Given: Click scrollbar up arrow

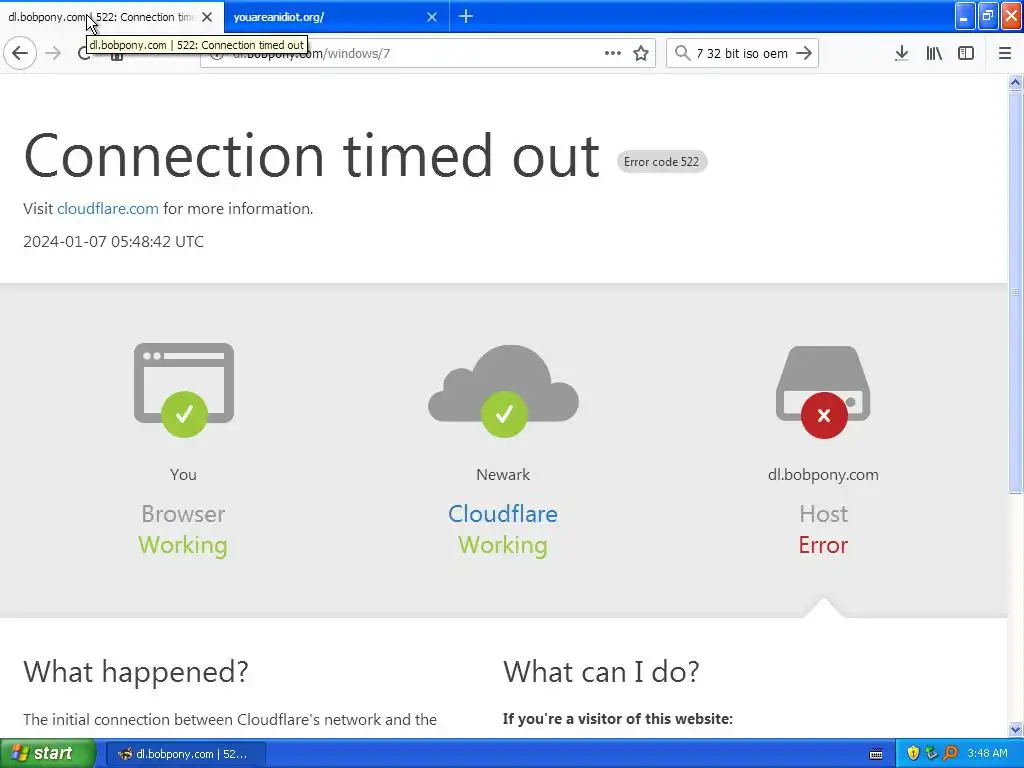Looking at the screenshot, I should point(1015,82).
